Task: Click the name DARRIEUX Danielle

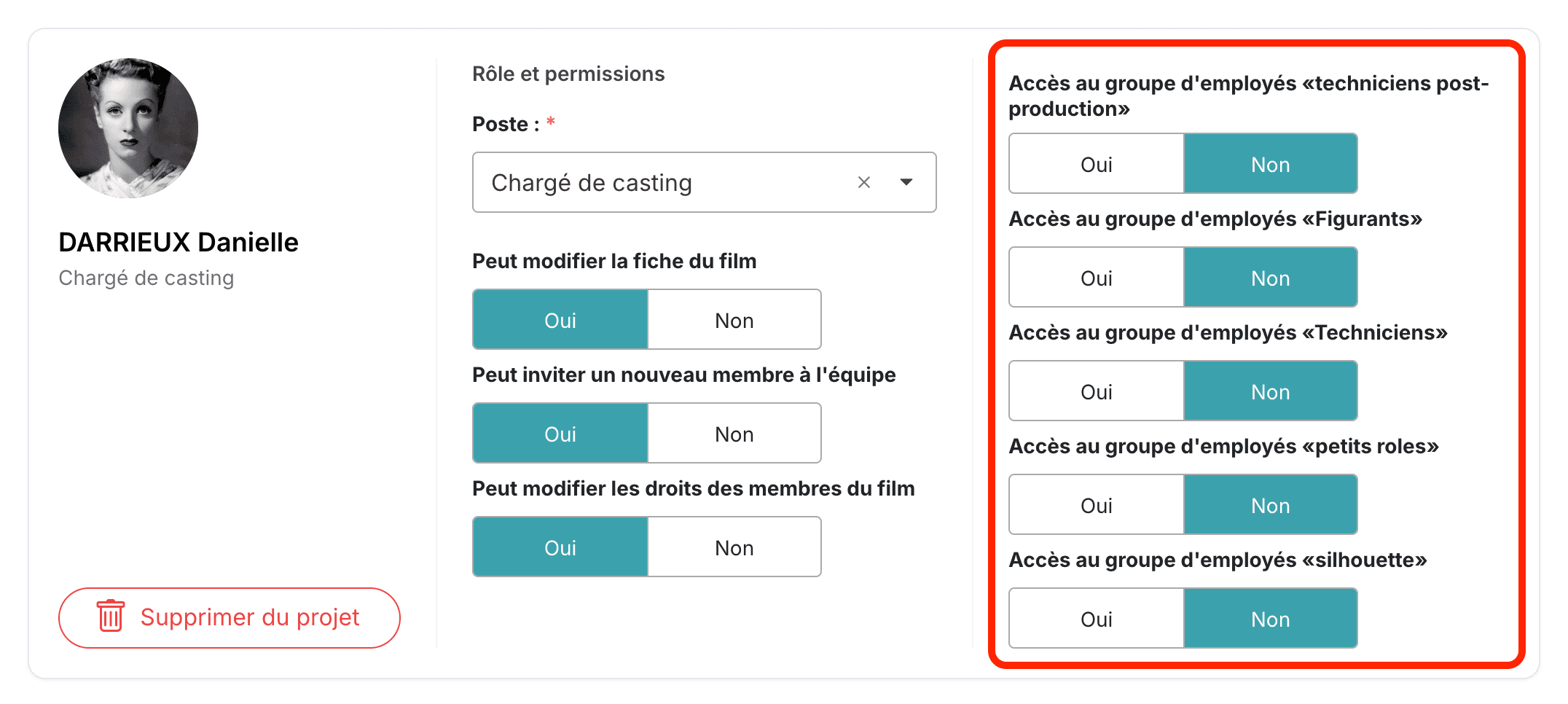Action: click(x=179, y=242)
